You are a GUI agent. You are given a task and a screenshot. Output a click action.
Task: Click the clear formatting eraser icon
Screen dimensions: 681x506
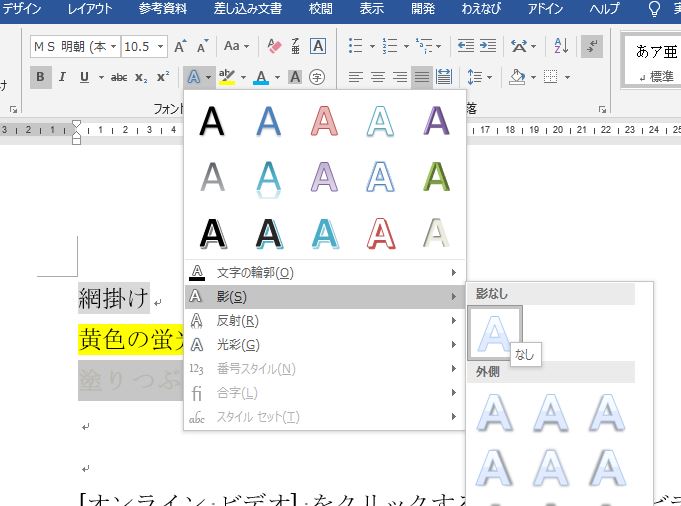coord(274,46)
